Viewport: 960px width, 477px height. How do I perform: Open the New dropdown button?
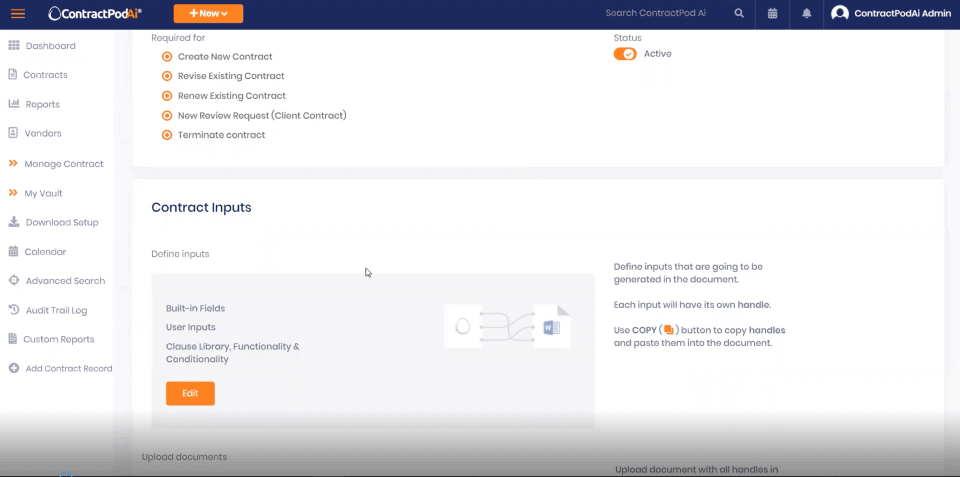click(x=208, y=13)
